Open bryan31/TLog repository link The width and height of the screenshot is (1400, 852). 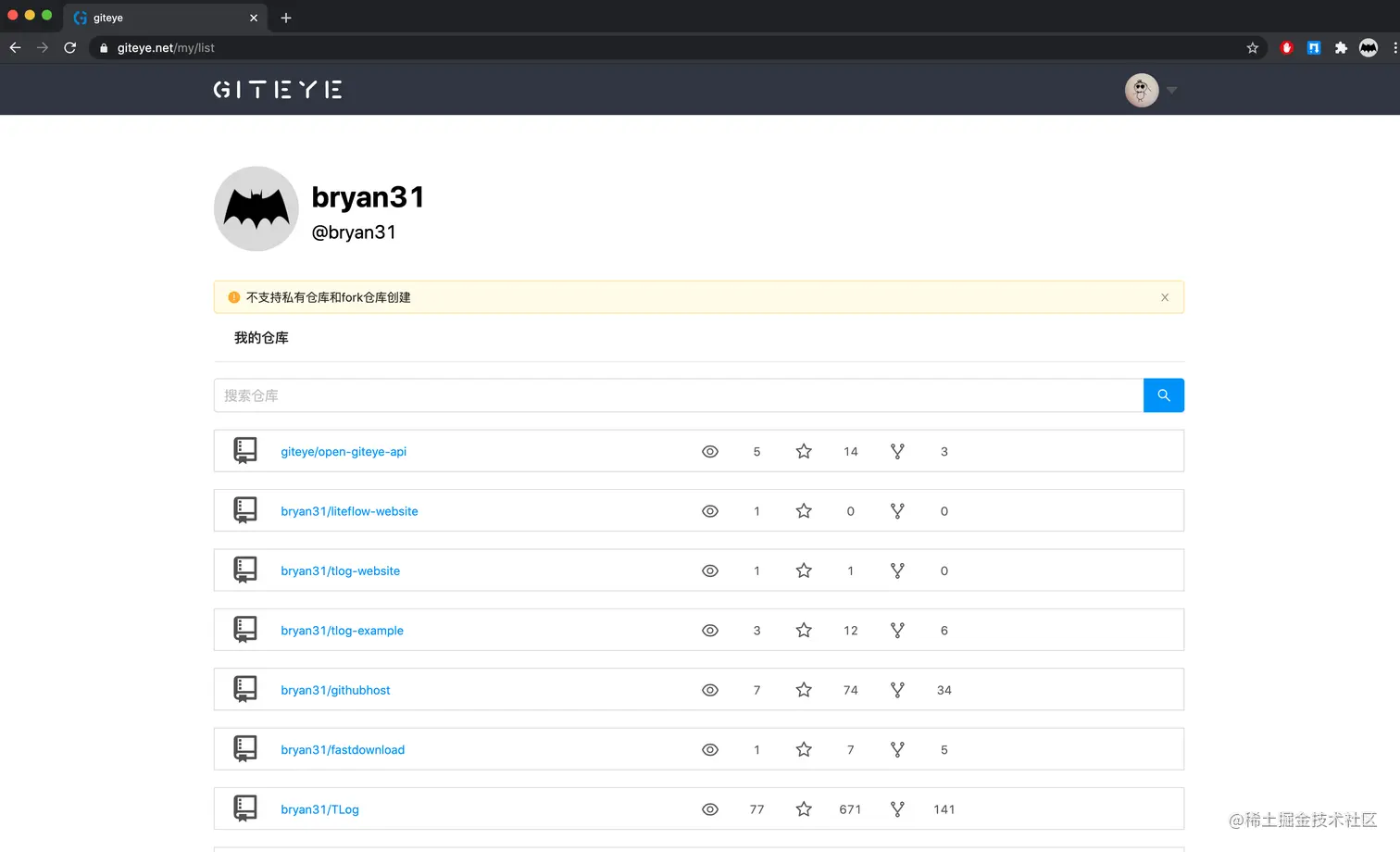[x=319, y=809]
